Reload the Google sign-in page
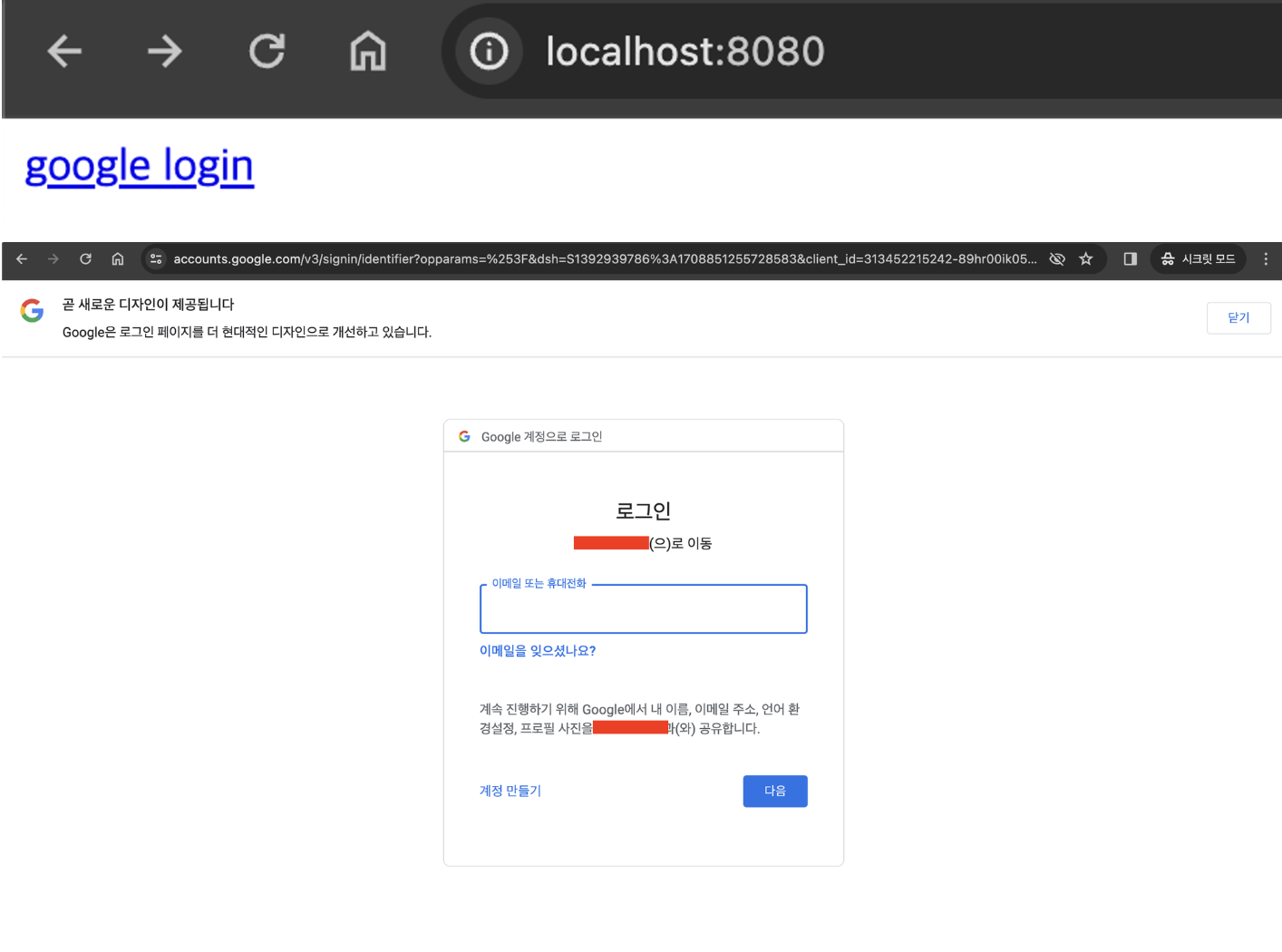Viewport: 1282px width, 952px height. click(85, 259)
